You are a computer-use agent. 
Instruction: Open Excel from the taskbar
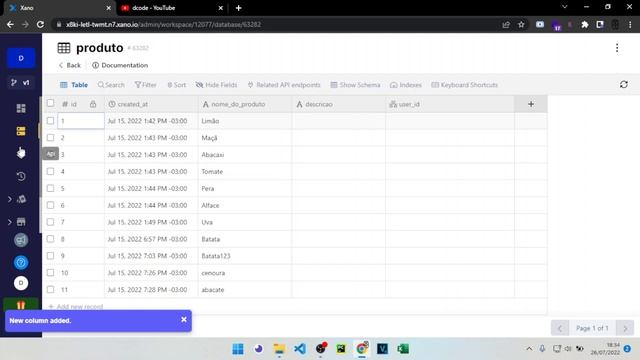[x=403, y=349]
